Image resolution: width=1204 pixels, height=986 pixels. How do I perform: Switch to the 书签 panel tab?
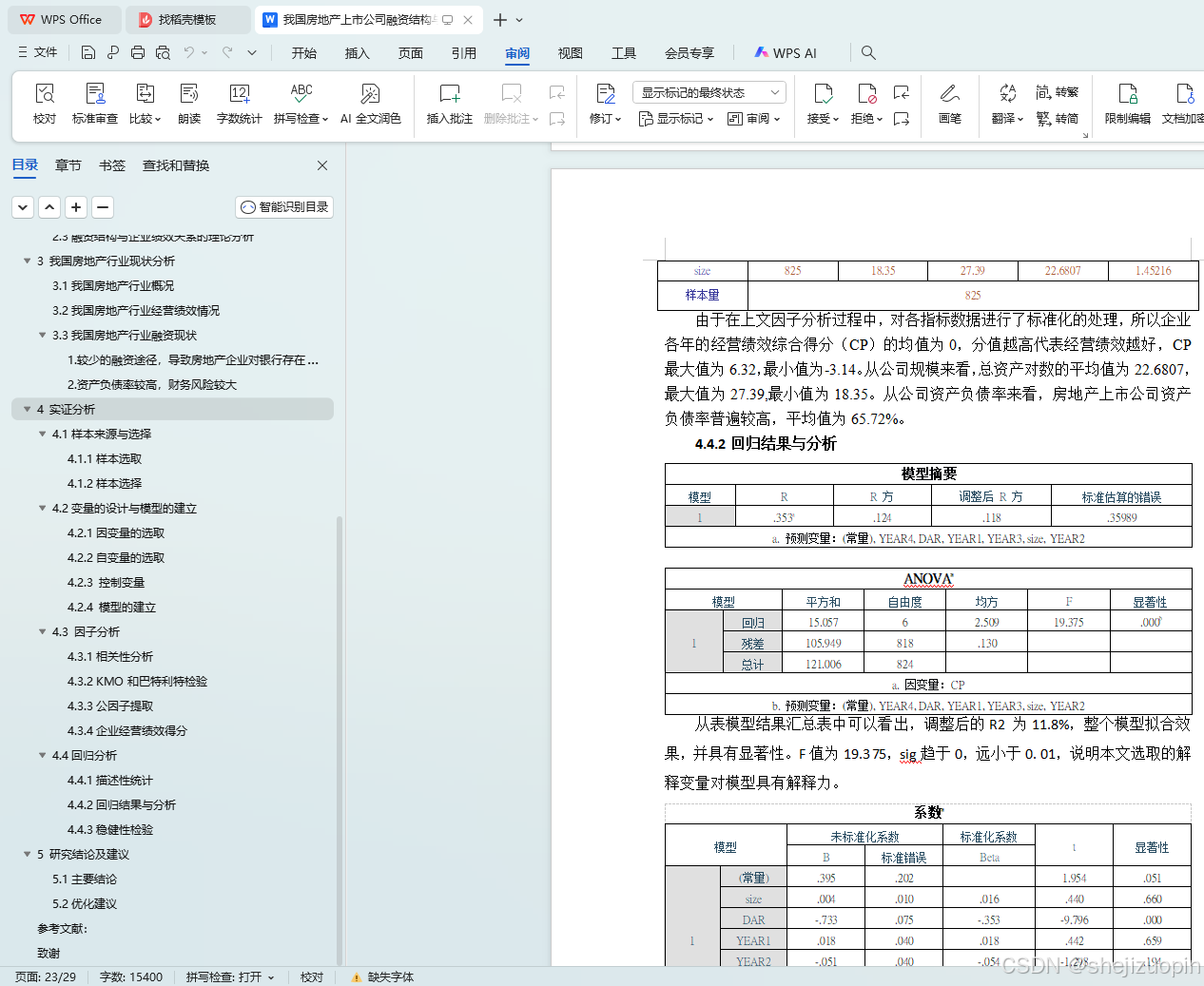(112, 165)
